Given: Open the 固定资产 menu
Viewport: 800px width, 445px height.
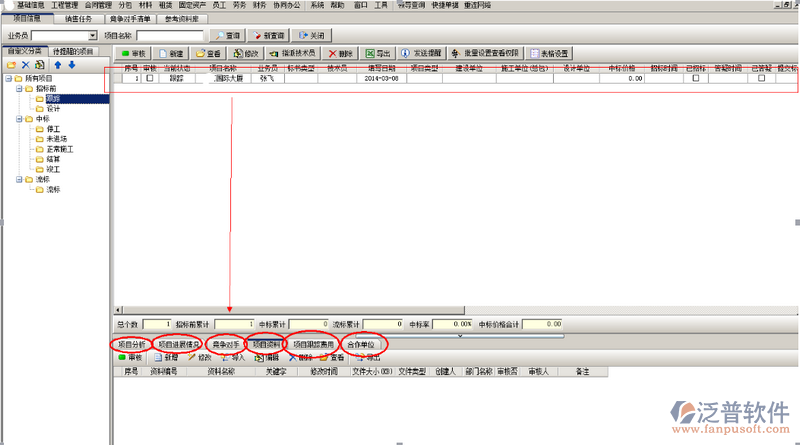Looking at the screenshot, I should coord(192,5).
